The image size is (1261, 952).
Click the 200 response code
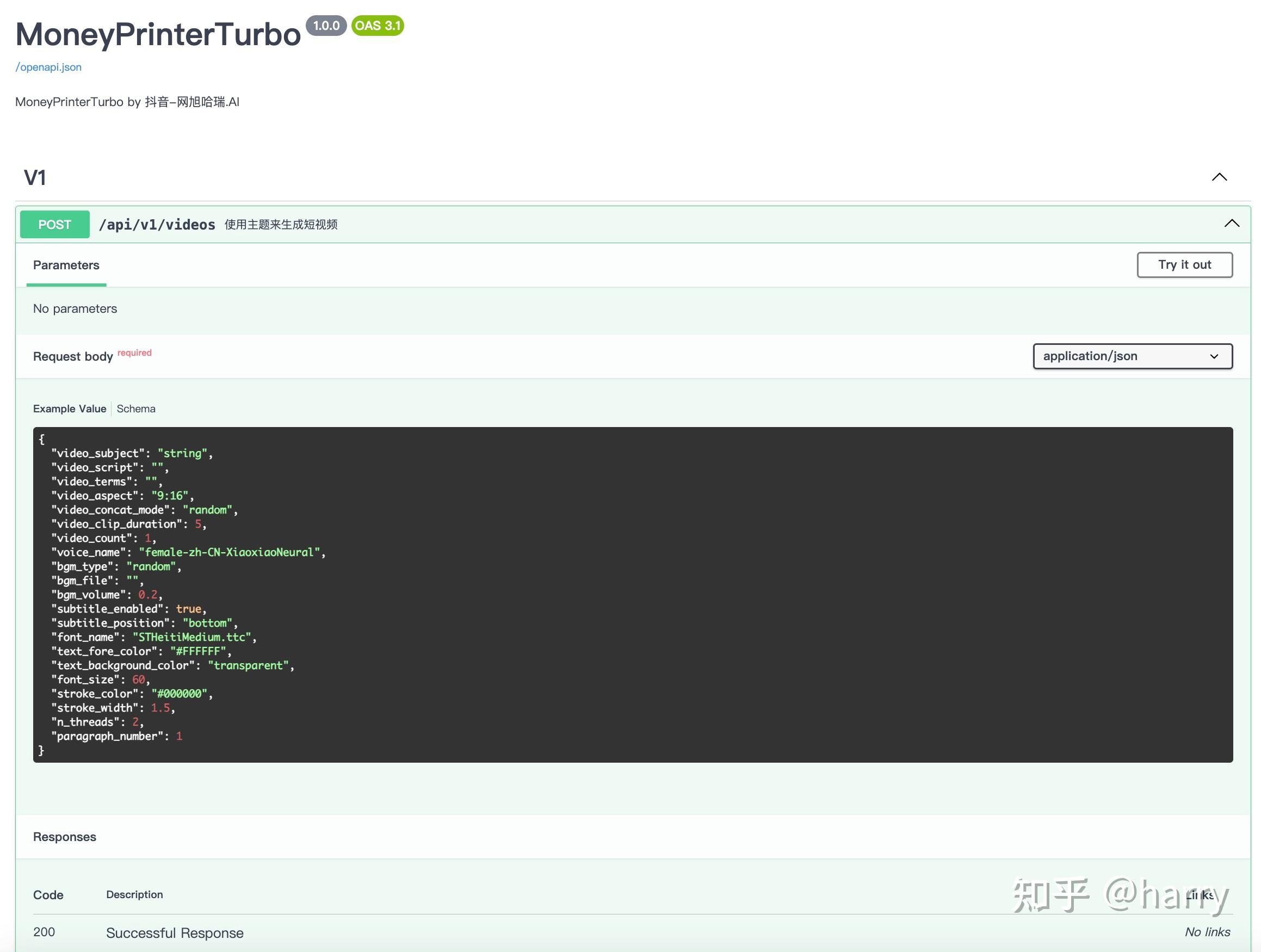[44, 932]
